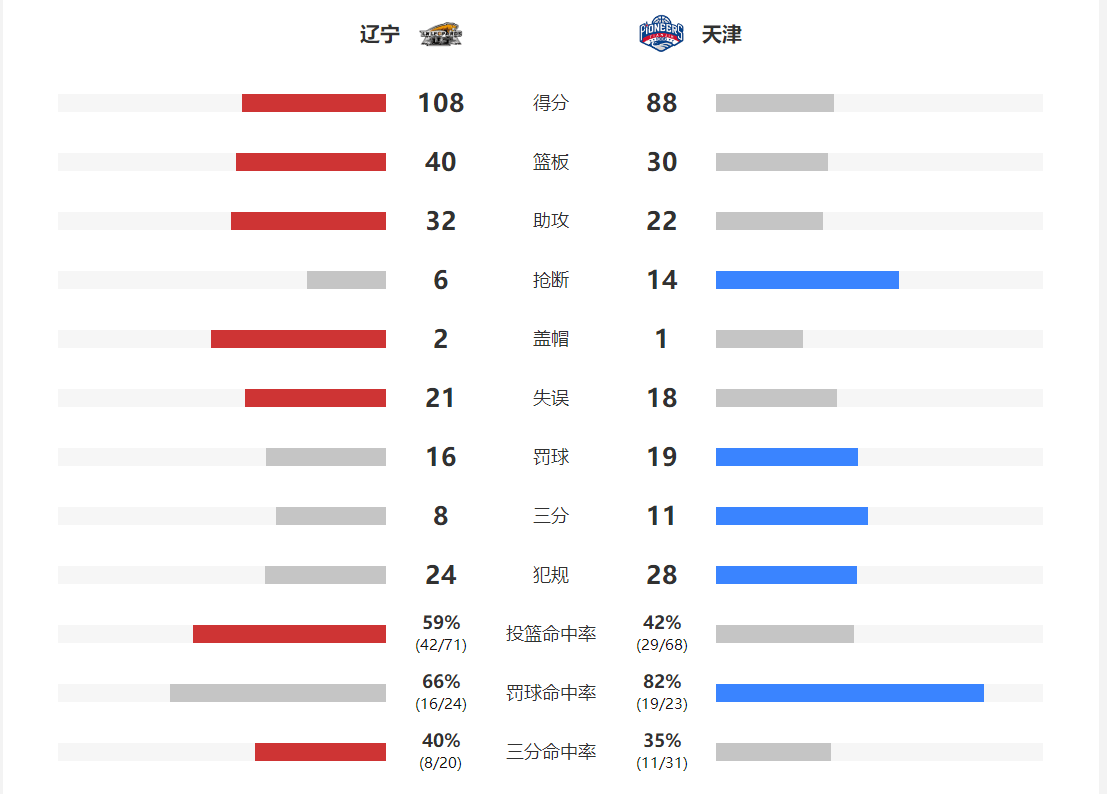Click Tianjin's blue 抢断 bar

(x=807, y=280)
